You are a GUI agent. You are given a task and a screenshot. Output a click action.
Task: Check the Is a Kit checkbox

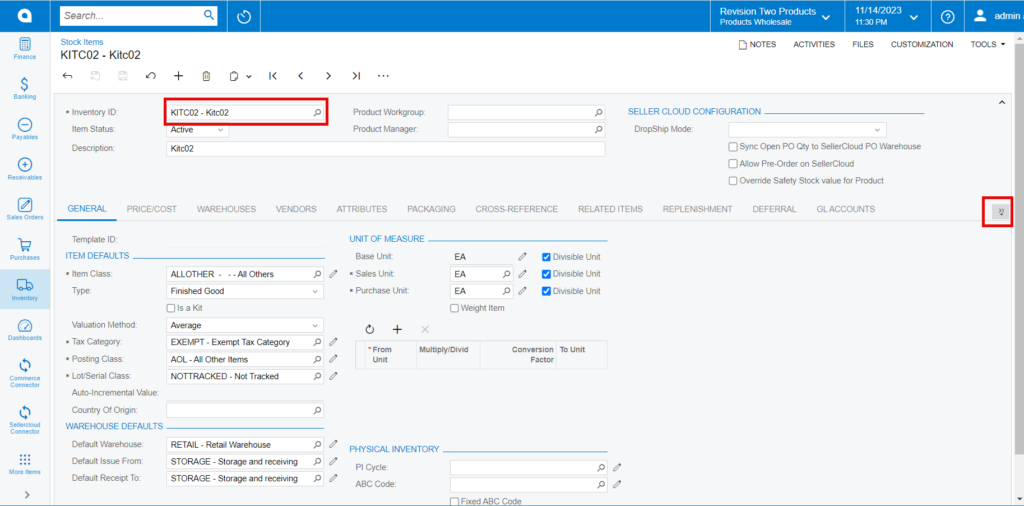pos(171,308)
